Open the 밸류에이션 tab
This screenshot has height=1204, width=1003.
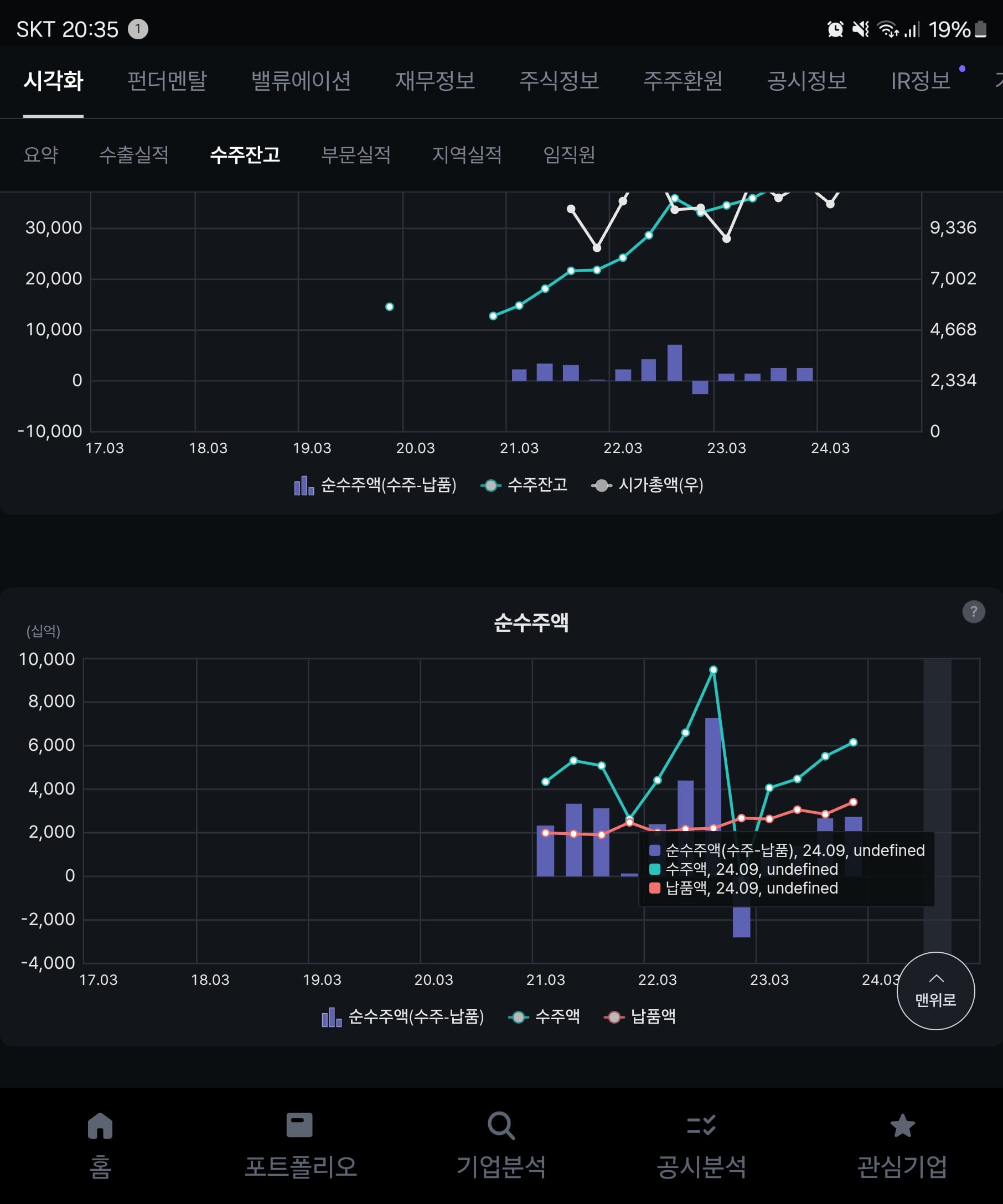pyautogui.click(x=301, y=80)
